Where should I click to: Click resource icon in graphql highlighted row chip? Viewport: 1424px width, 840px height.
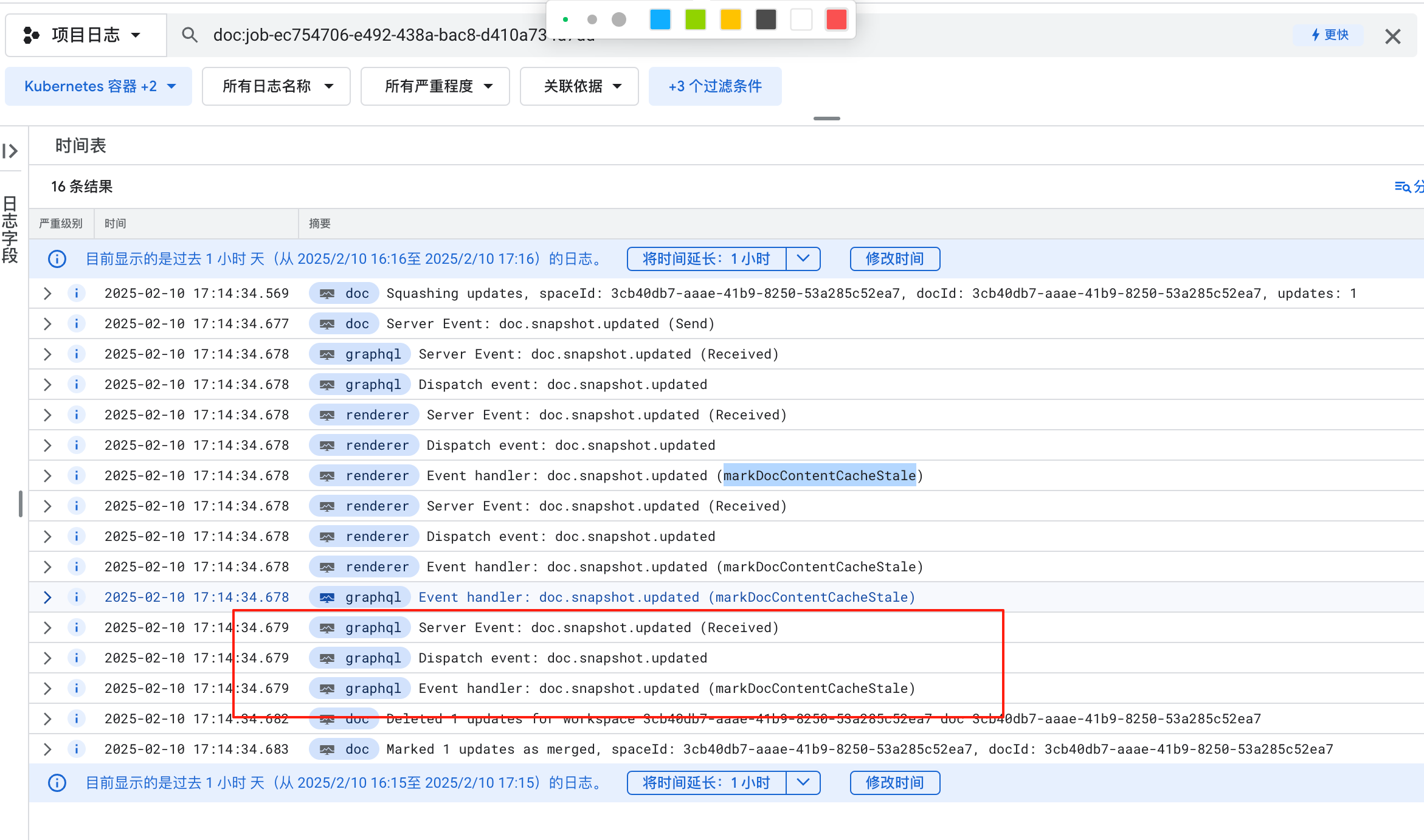327,597
